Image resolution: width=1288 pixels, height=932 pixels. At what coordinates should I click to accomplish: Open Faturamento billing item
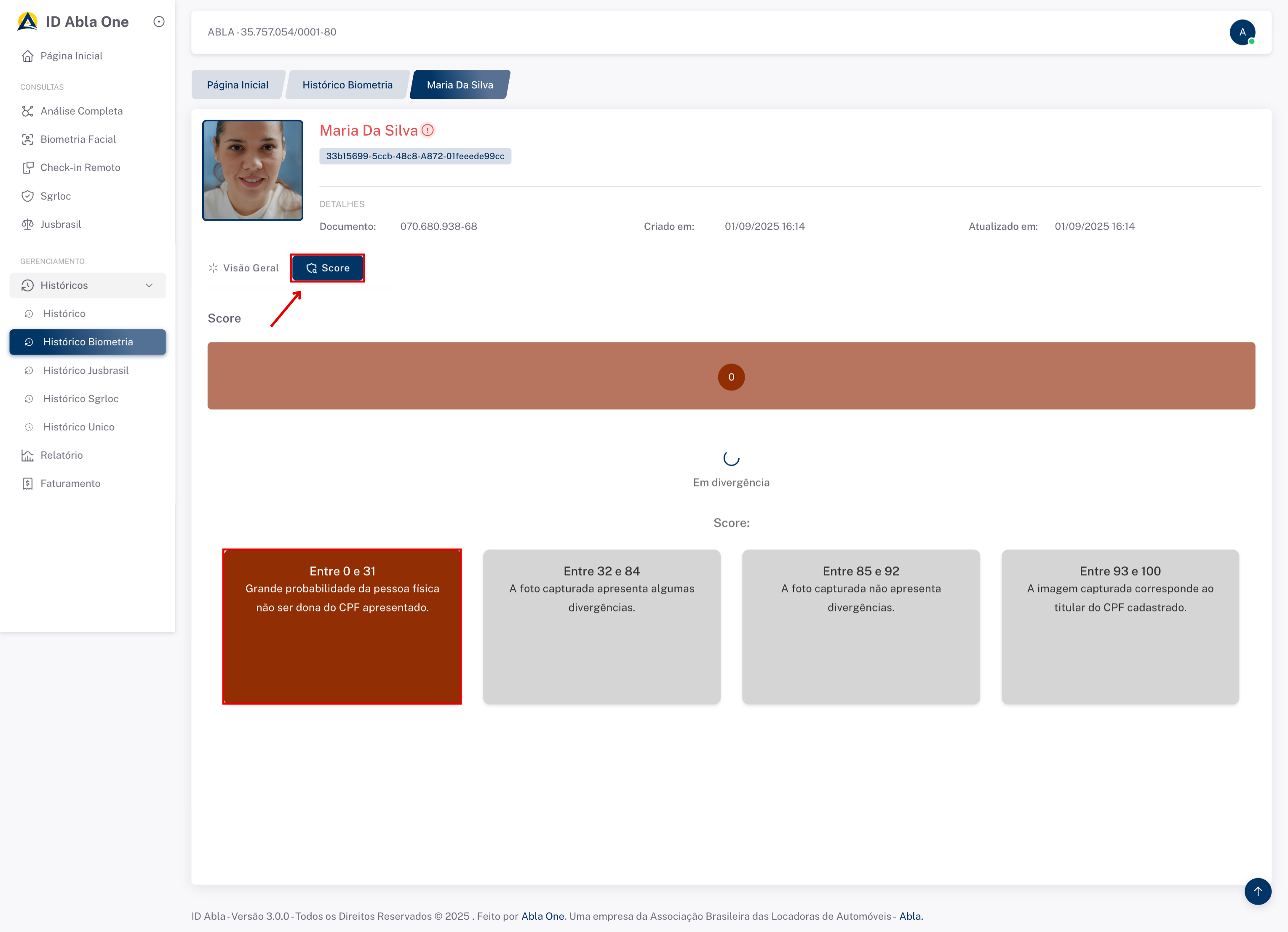pos(70,483)
